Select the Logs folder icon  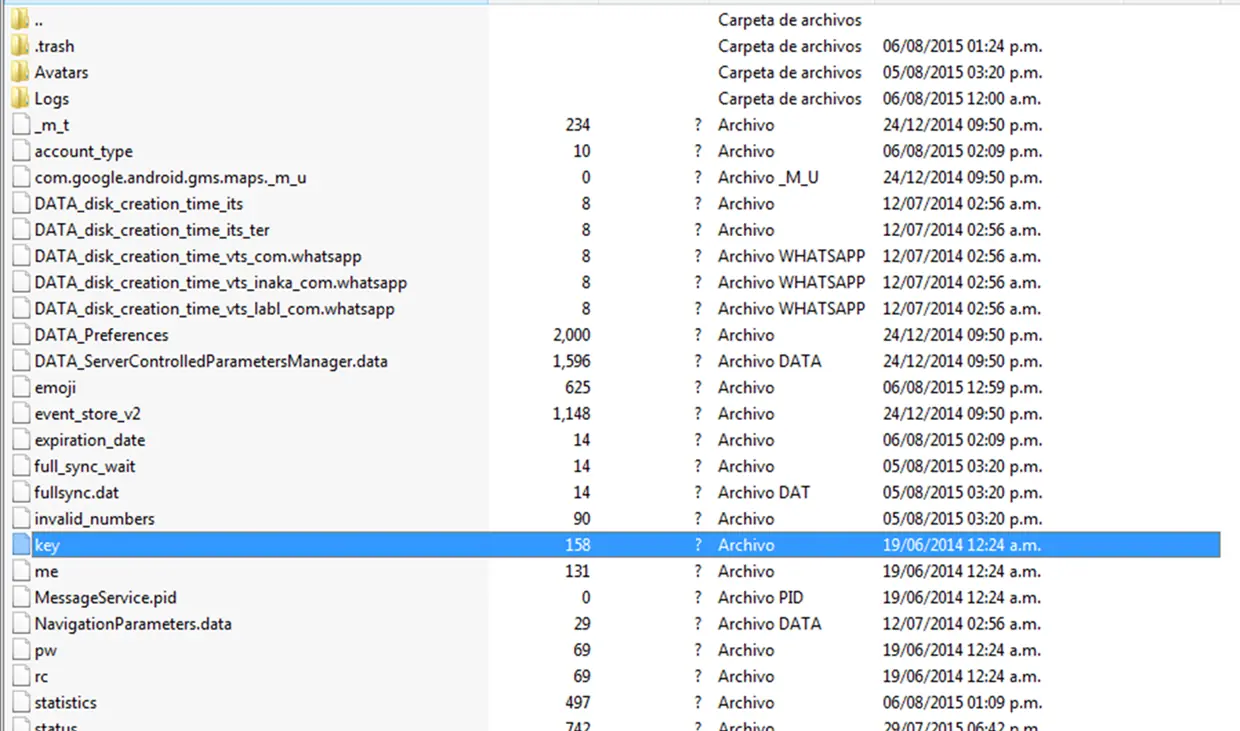(21, 98)
